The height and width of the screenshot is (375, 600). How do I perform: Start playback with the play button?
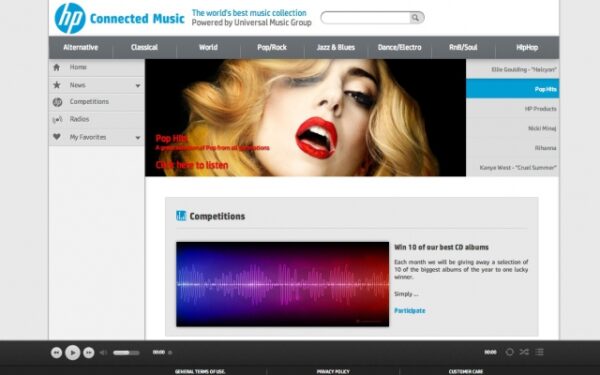point(73,352)
